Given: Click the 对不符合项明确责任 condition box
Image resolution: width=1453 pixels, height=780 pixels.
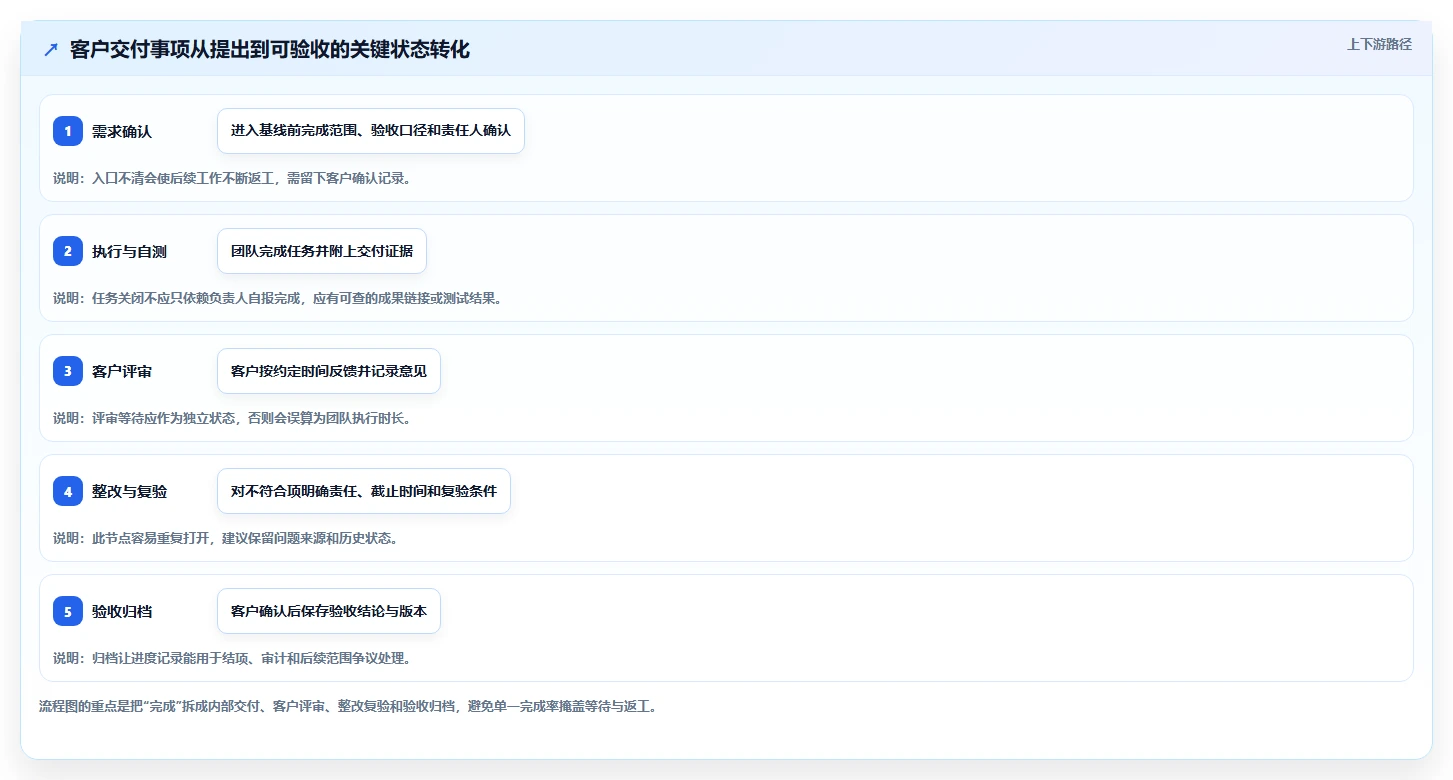Looking at the screenshot, I should tap(364, 491).
